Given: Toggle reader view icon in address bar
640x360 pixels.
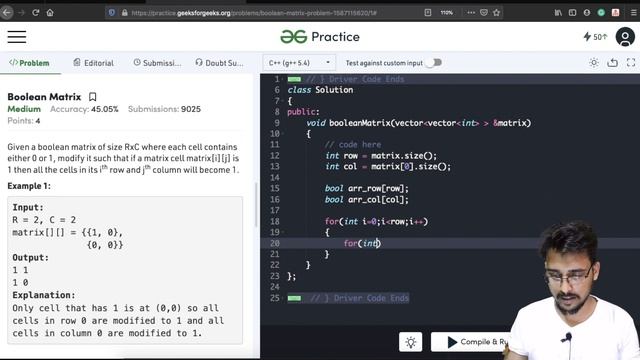Looking at the screenshot, I should point(427,13).
